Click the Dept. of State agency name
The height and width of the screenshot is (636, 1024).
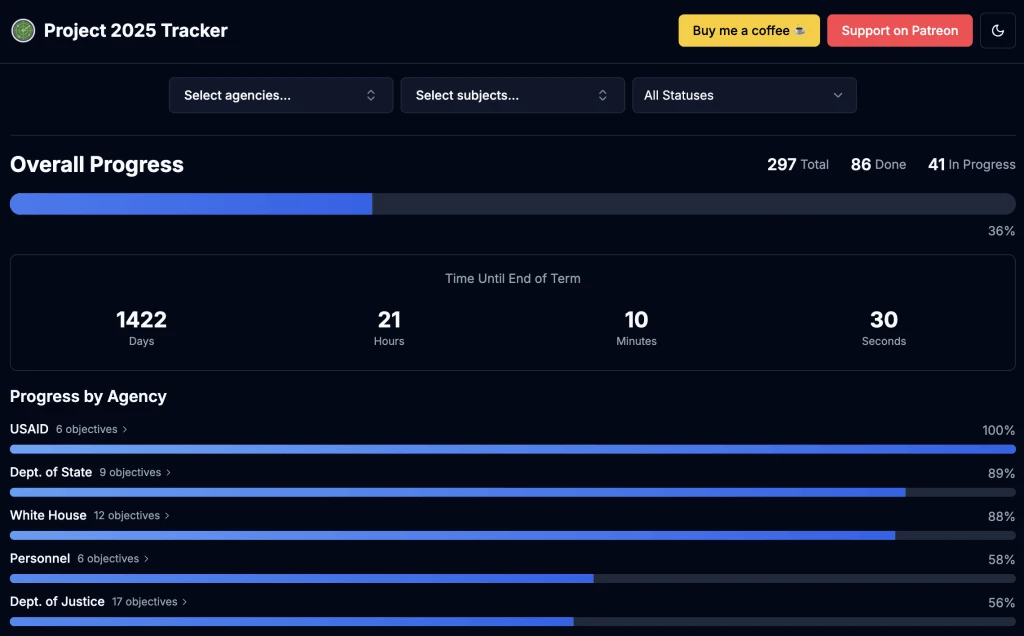(51, 472)
